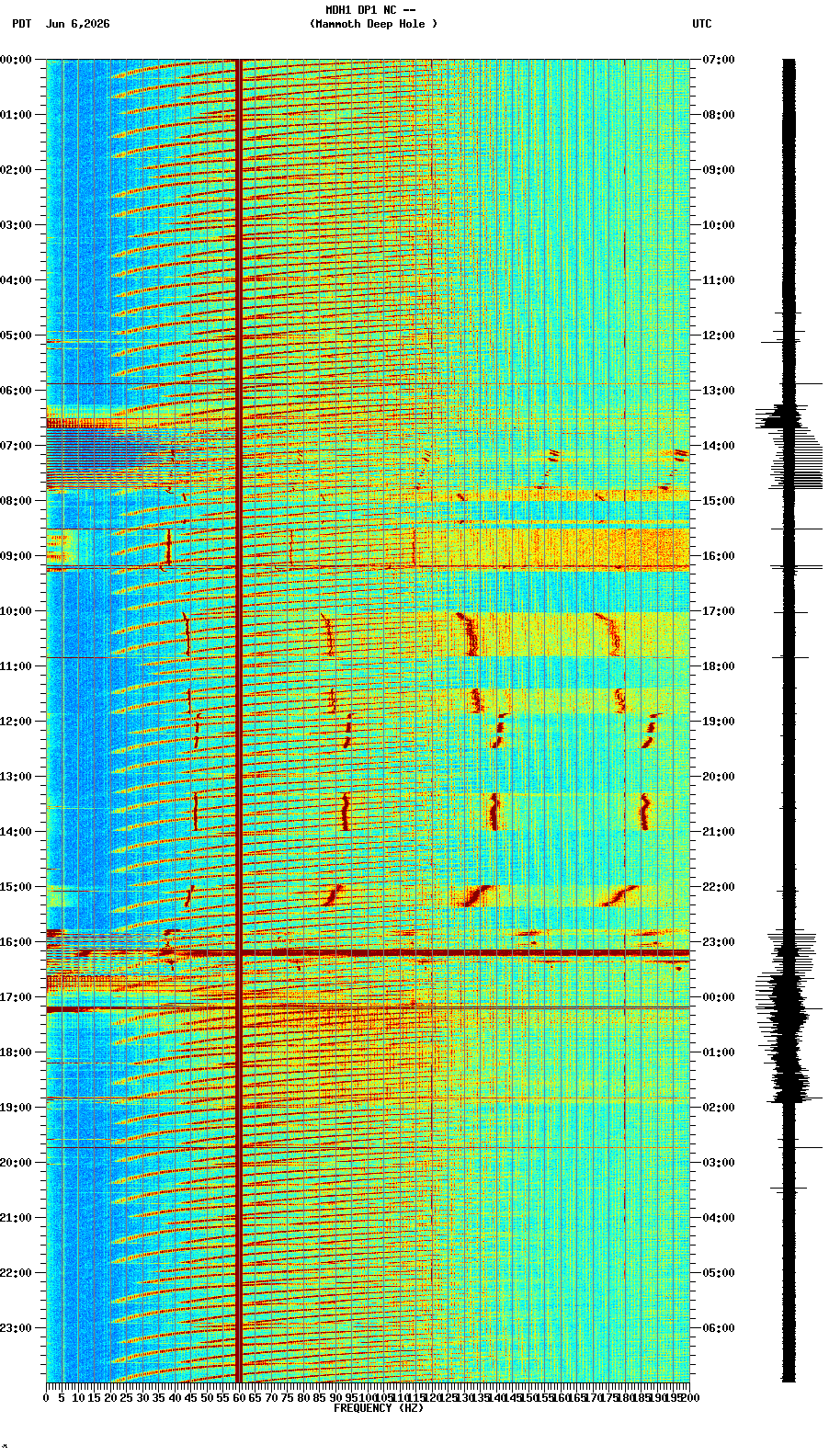Click the 25 Hz frequency tick label
This screenshot has width=829, height=1456.
click(x=126, y=1398)
